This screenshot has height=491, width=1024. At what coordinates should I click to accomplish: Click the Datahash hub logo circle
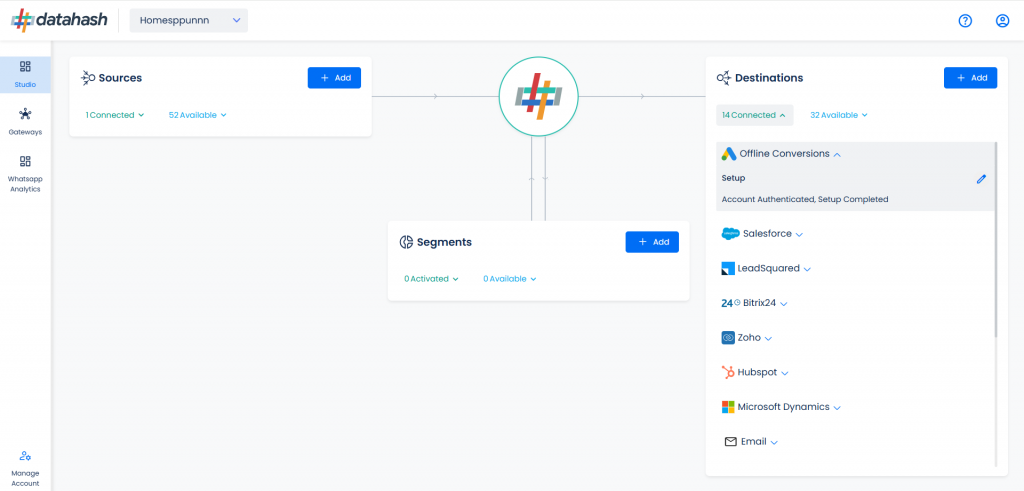pyautogui.click(x=538, y=96)
